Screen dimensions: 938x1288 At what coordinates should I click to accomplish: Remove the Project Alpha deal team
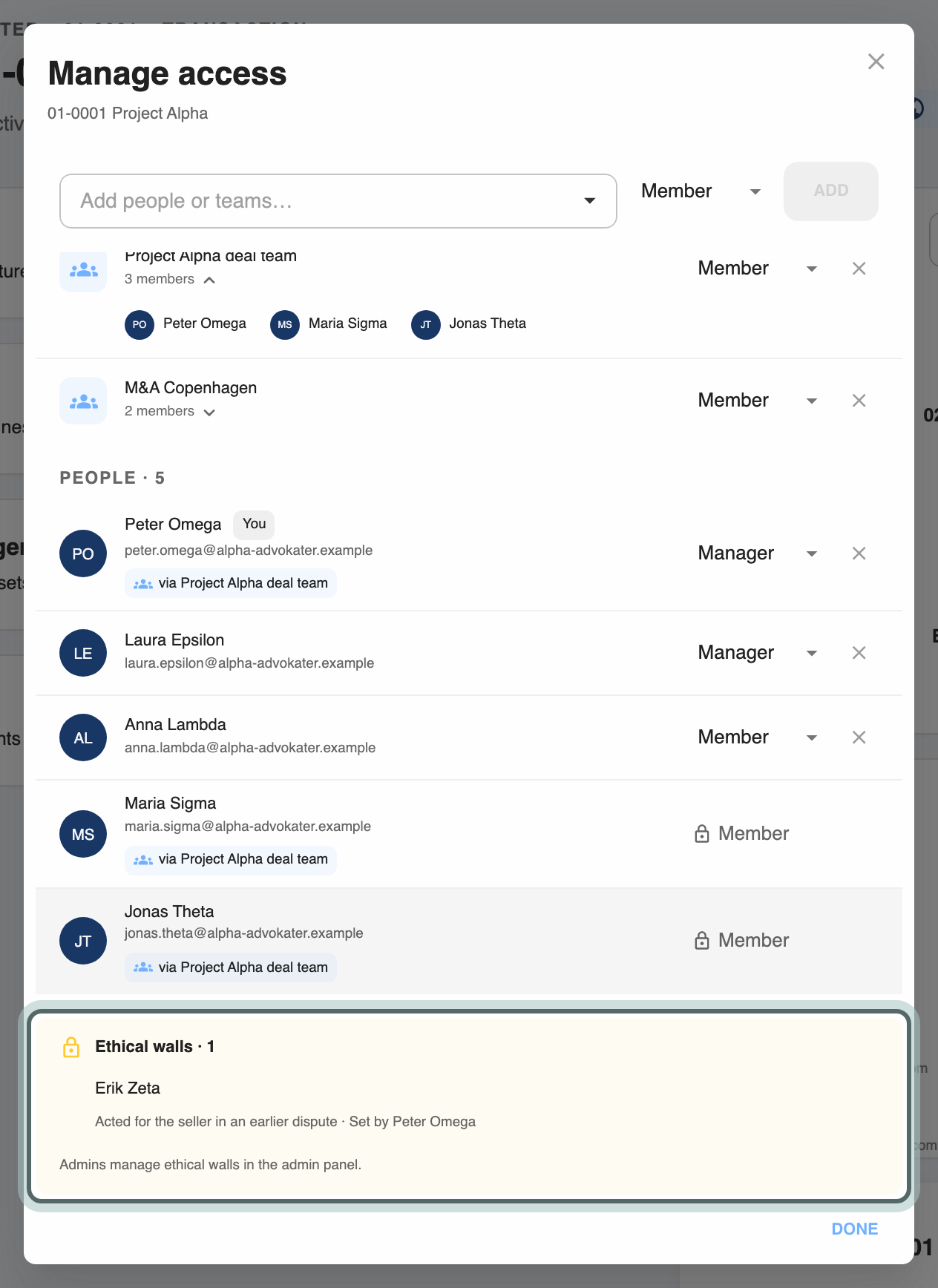[859, 269]
